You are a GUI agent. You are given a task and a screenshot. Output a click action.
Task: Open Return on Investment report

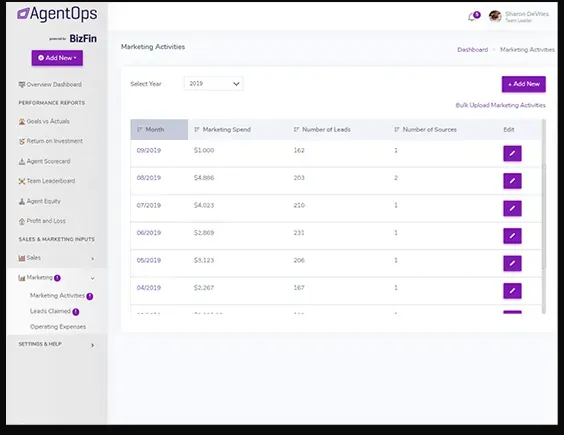tap(55, 141)
